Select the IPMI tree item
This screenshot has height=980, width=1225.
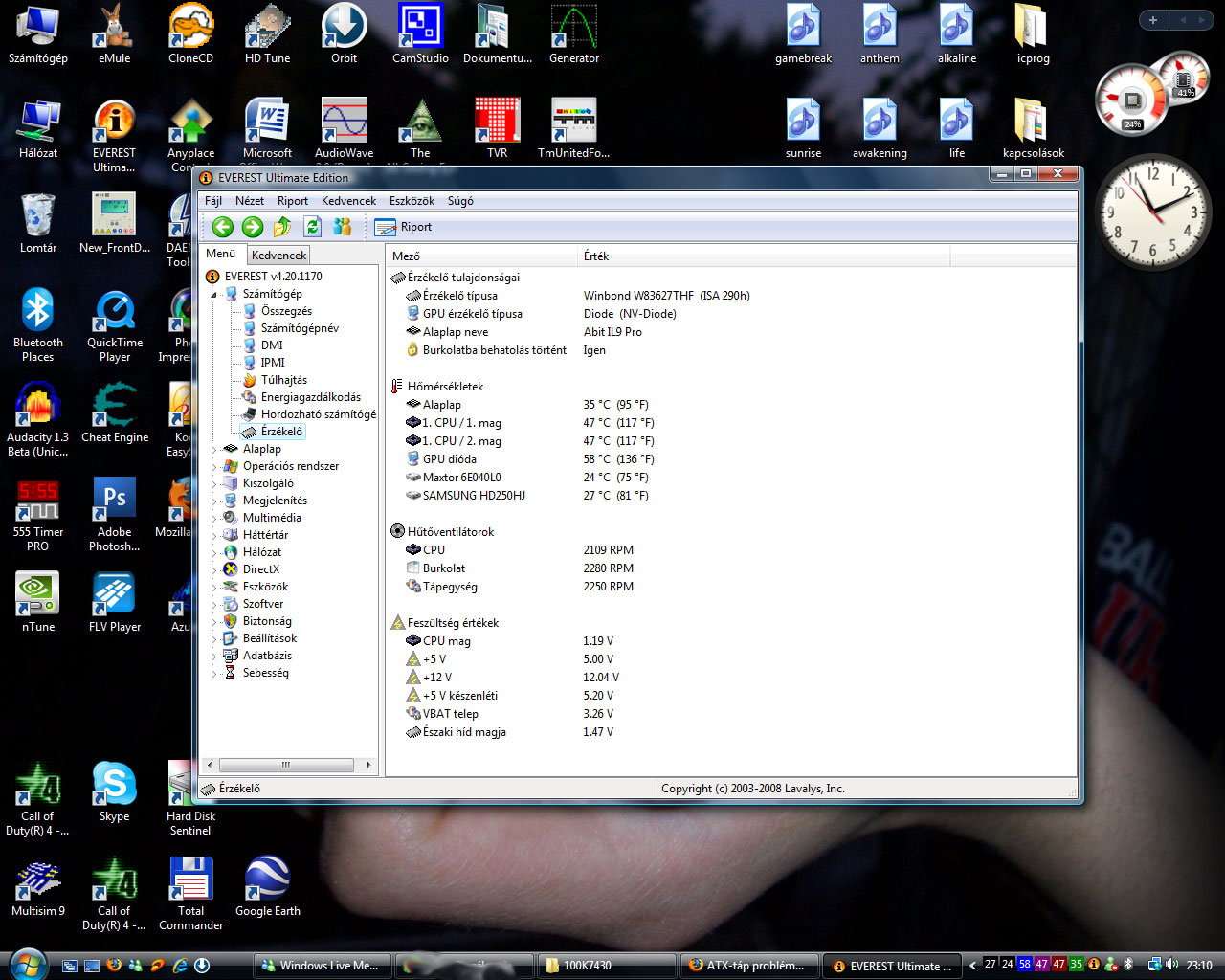pyautogui.click(x=273, y=363)
